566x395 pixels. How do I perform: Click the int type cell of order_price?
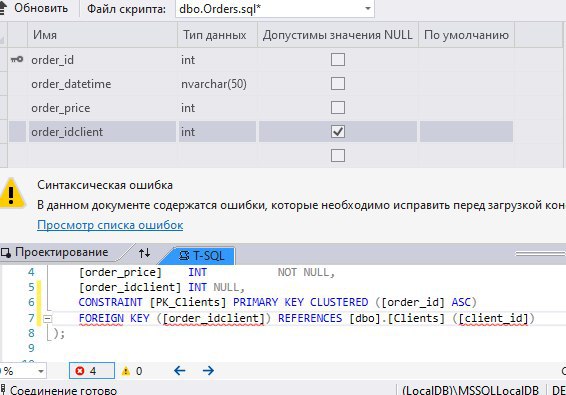click(217, 108)
